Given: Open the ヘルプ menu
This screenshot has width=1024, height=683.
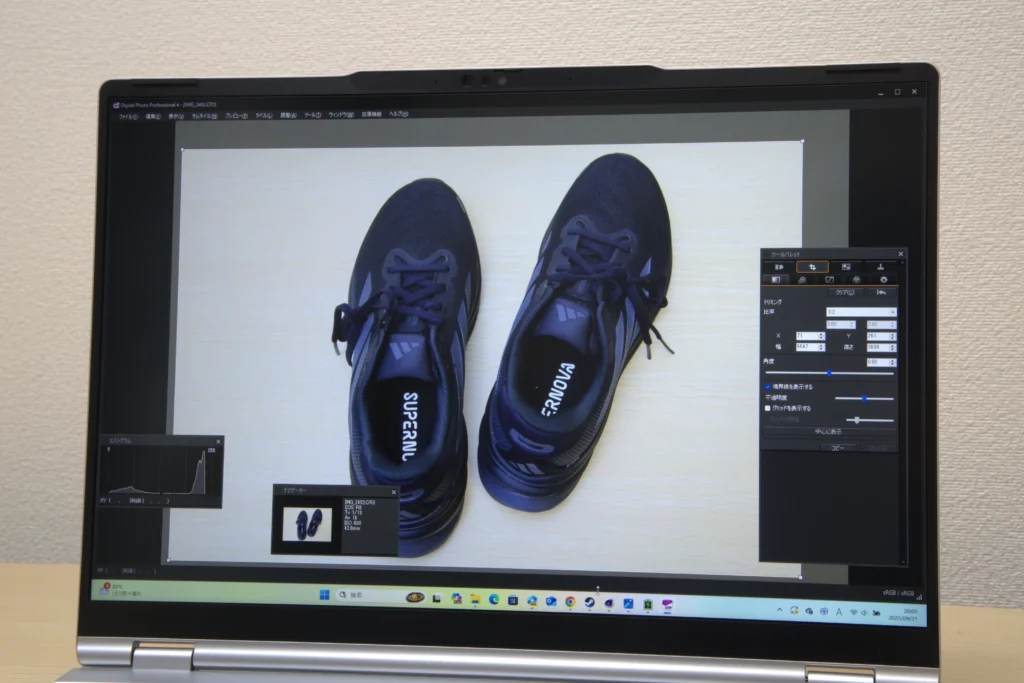Looking at the screenshot, I should pyautogui.click(x=398, y=114).
